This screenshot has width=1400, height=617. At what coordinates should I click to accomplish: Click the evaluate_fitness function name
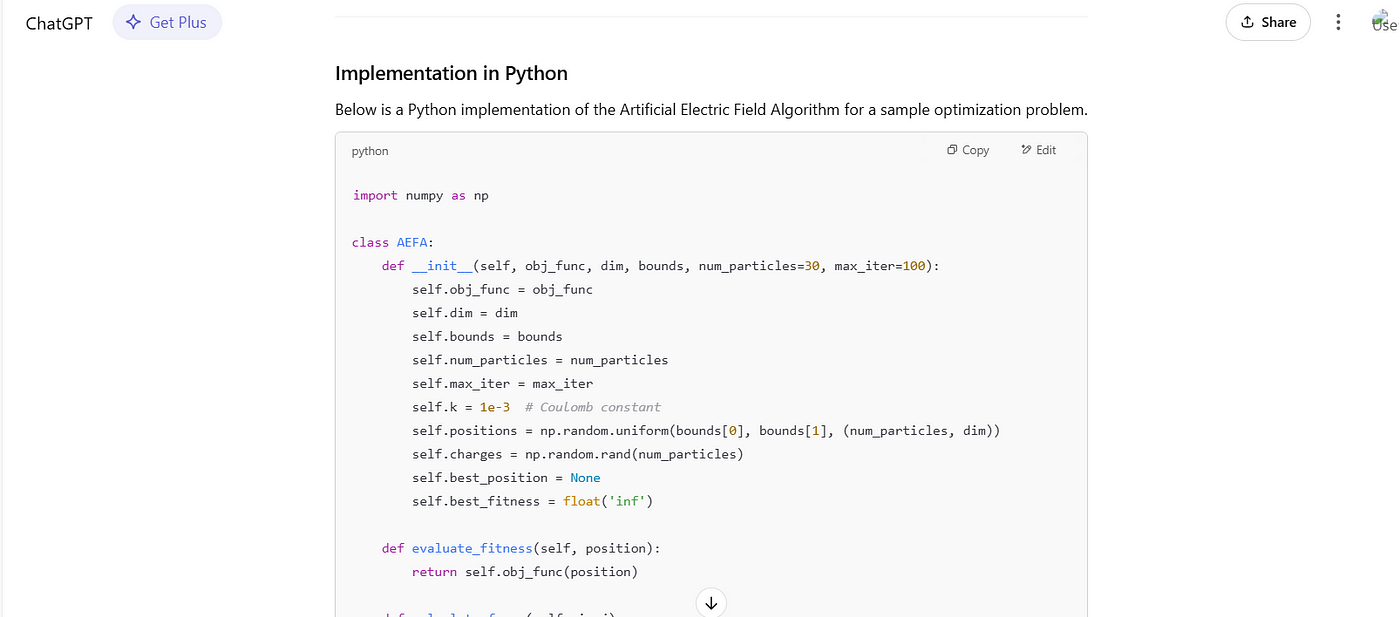point(458,548)
